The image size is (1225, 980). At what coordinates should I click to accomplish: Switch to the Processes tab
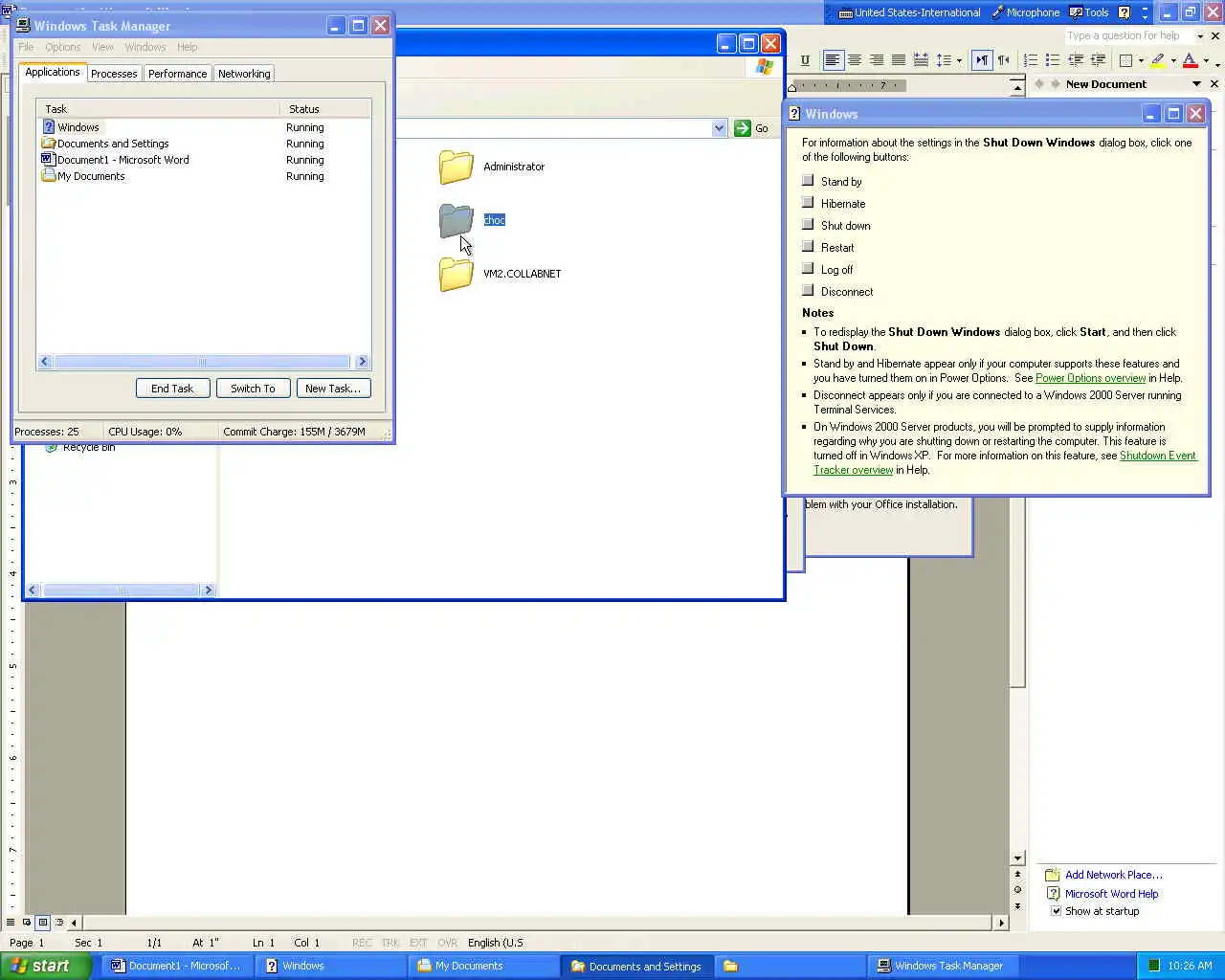114,74
